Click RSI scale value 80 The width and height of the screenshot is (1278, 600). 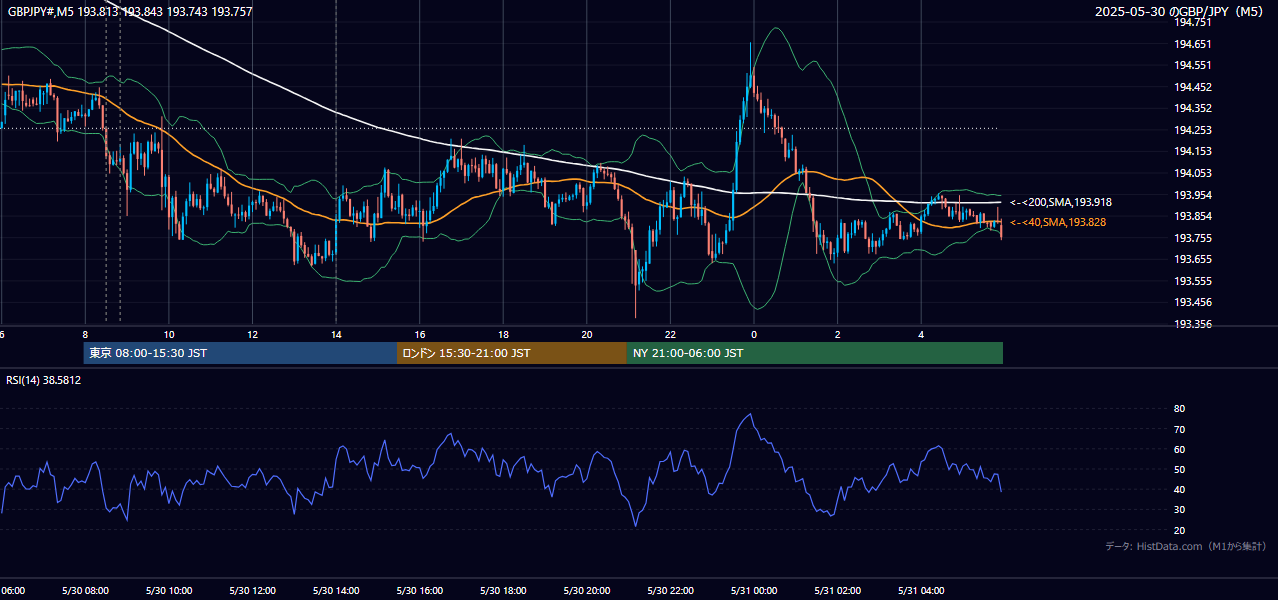pyautogui.click(x=1179, y=409)
